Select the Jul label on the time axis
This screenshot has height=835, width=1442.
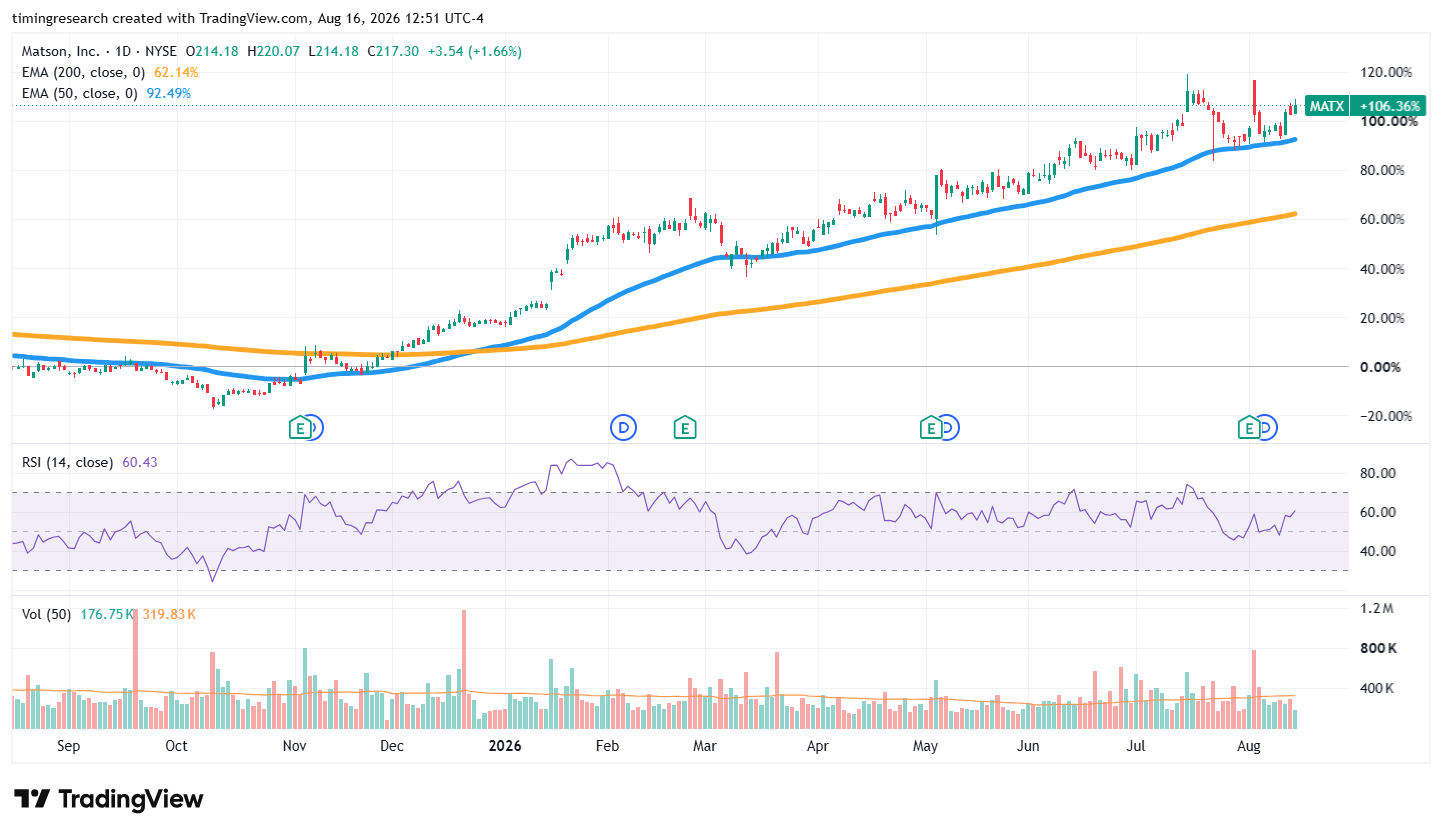(1136, 746)
